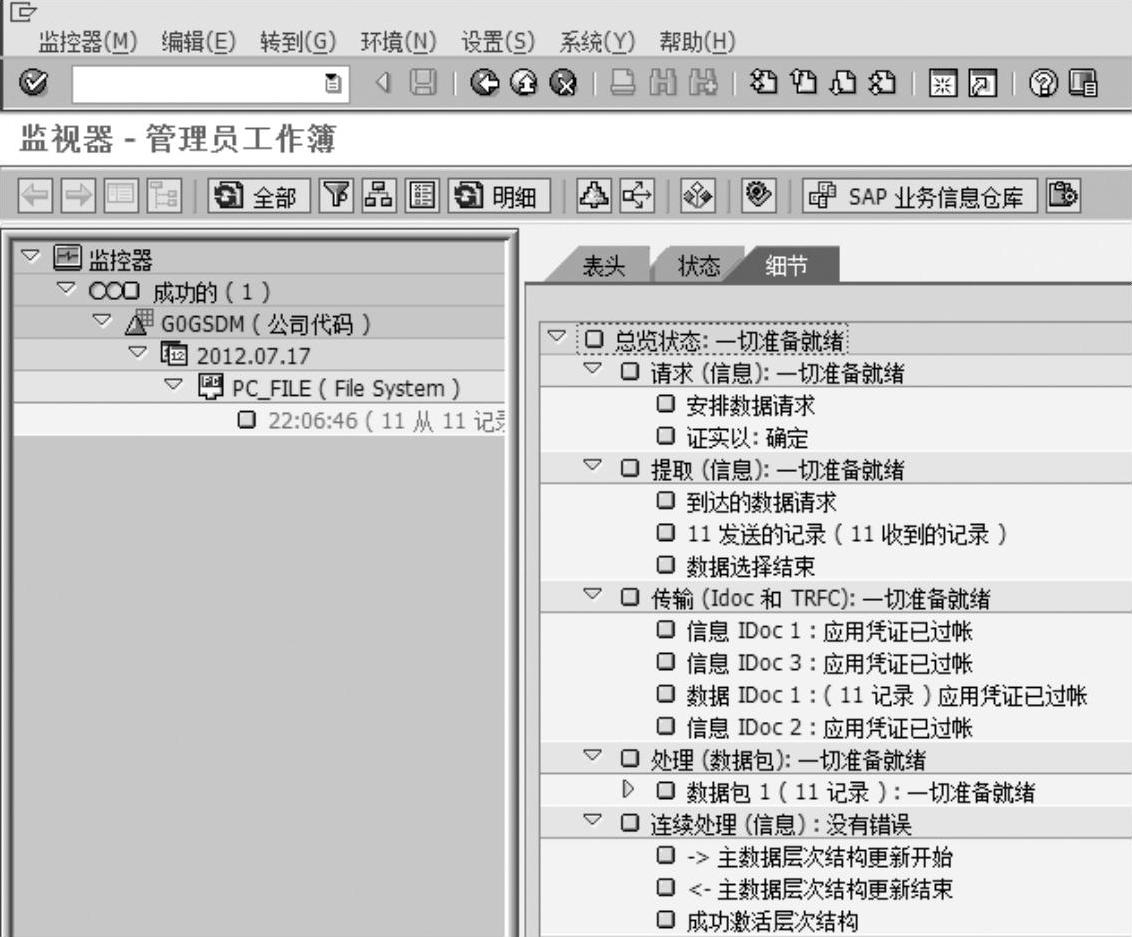Click the Next Page icon
The image size is (1132, 937).
(842, 83)
